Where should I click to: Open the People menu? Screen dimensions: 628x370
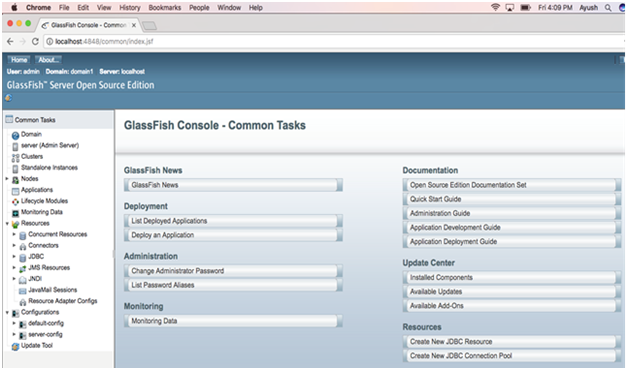[x=199, y=8]
